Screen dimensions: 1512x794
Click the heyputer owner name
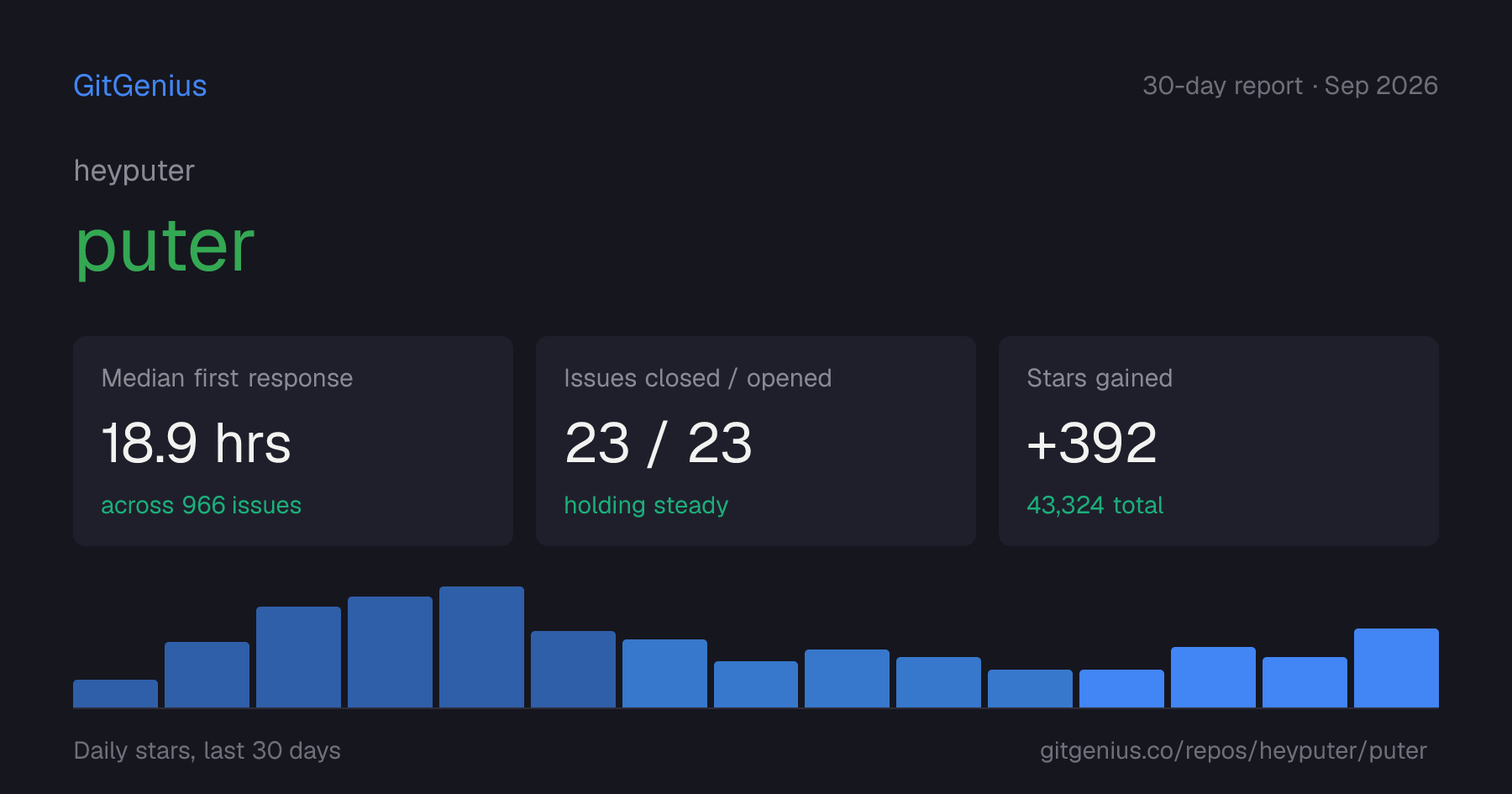click(x=134, y=171)
